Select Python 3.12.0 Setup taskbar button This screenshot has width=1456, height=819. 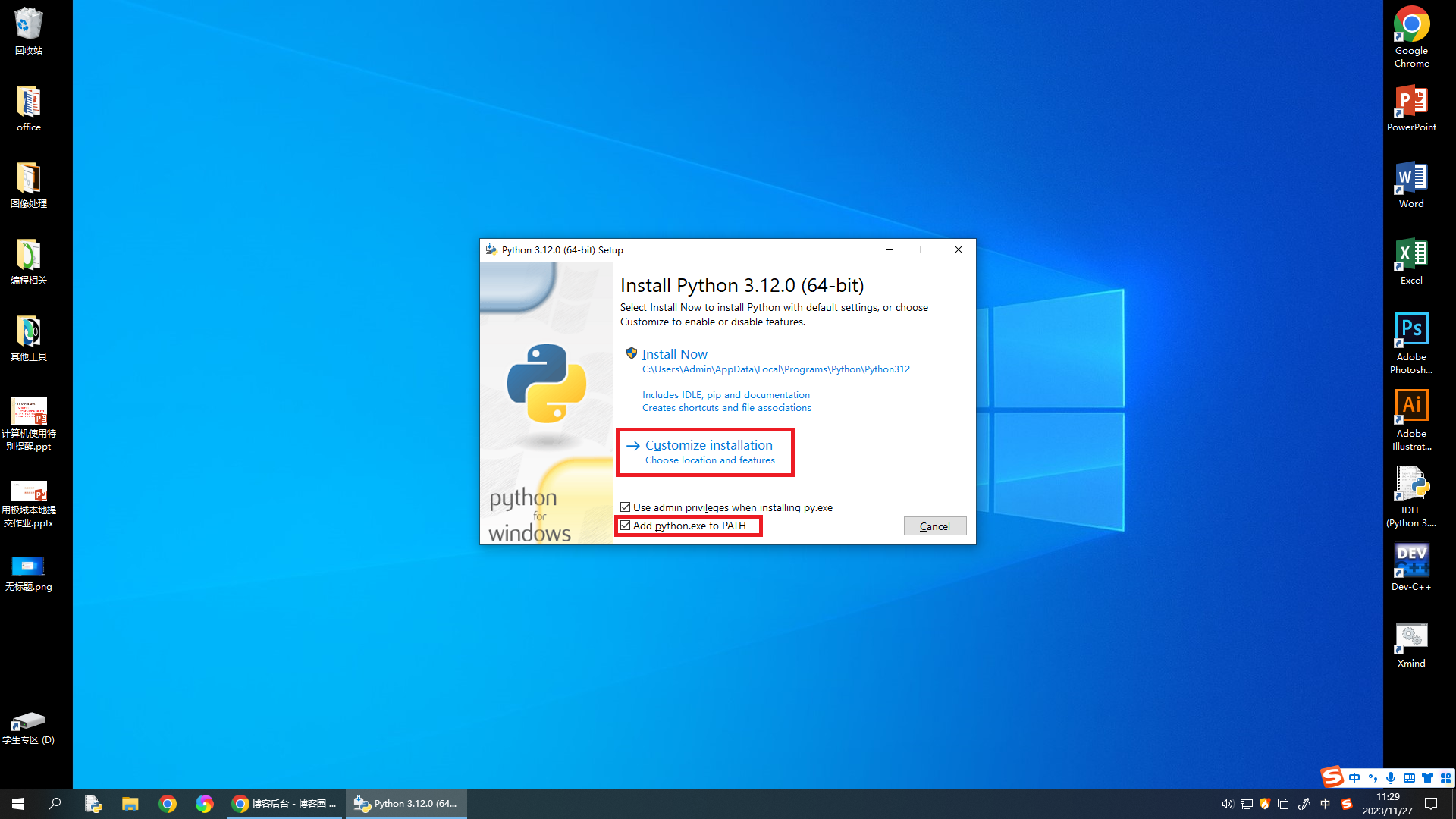pos(406,804)
